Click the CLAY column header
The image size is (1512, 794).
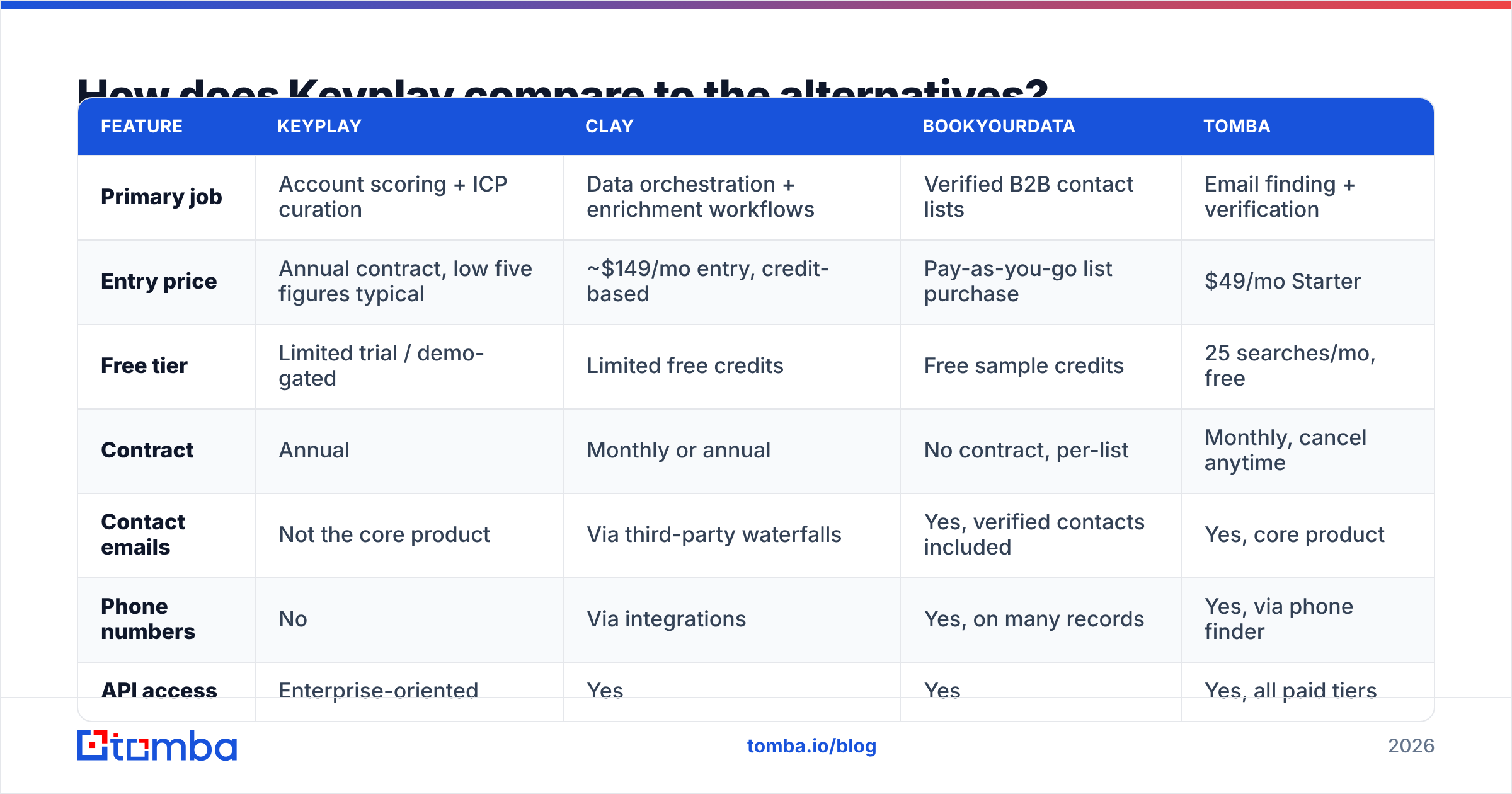click(609, 126)
